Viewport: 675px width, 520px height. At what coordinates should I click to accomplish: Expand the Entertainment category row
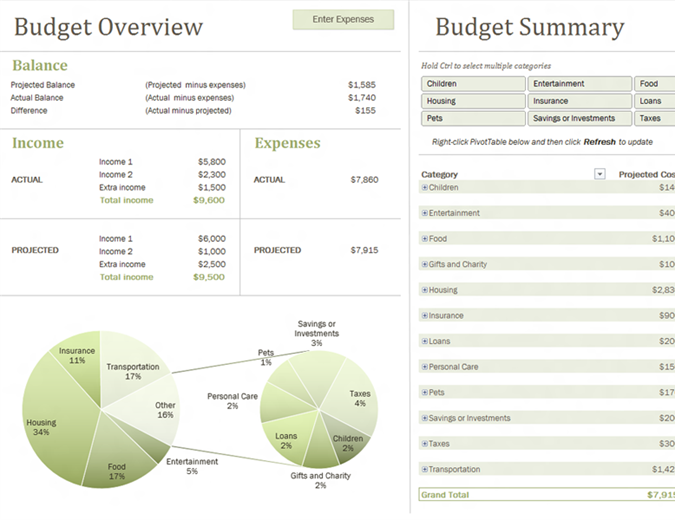[x=425, y=213]
